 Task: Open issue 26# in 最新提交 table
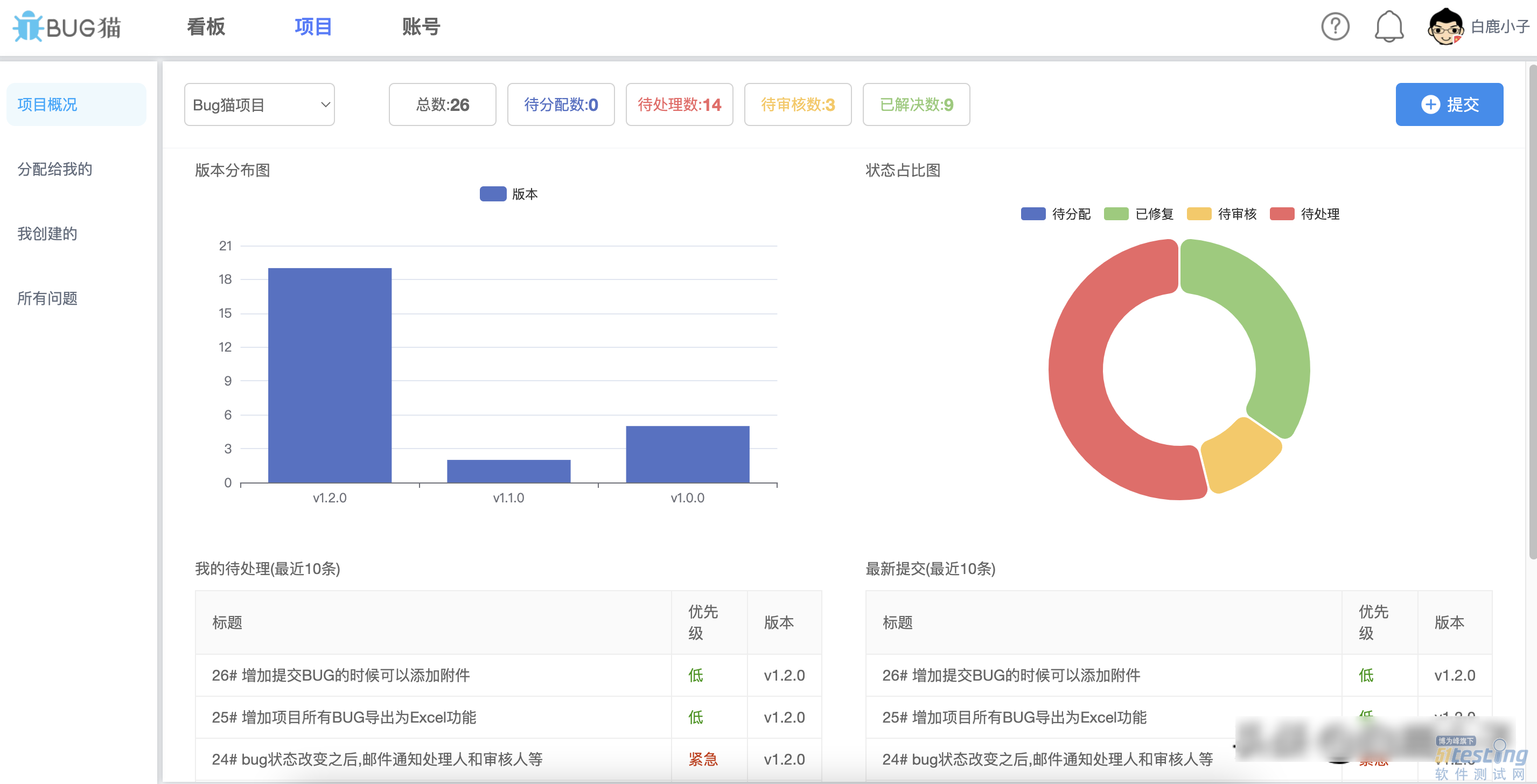1011,675
